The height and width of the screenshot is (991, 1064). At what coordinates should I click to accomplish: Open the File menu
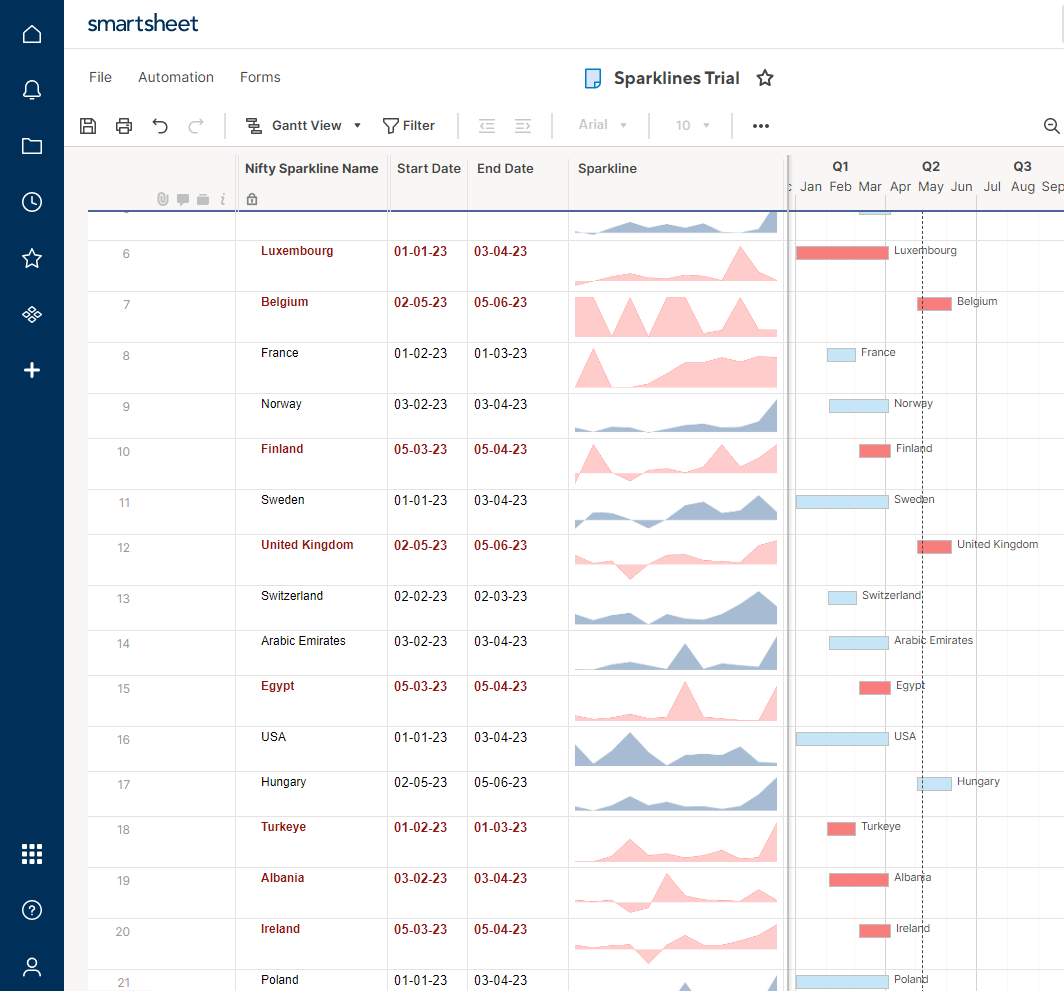(100, 77)
